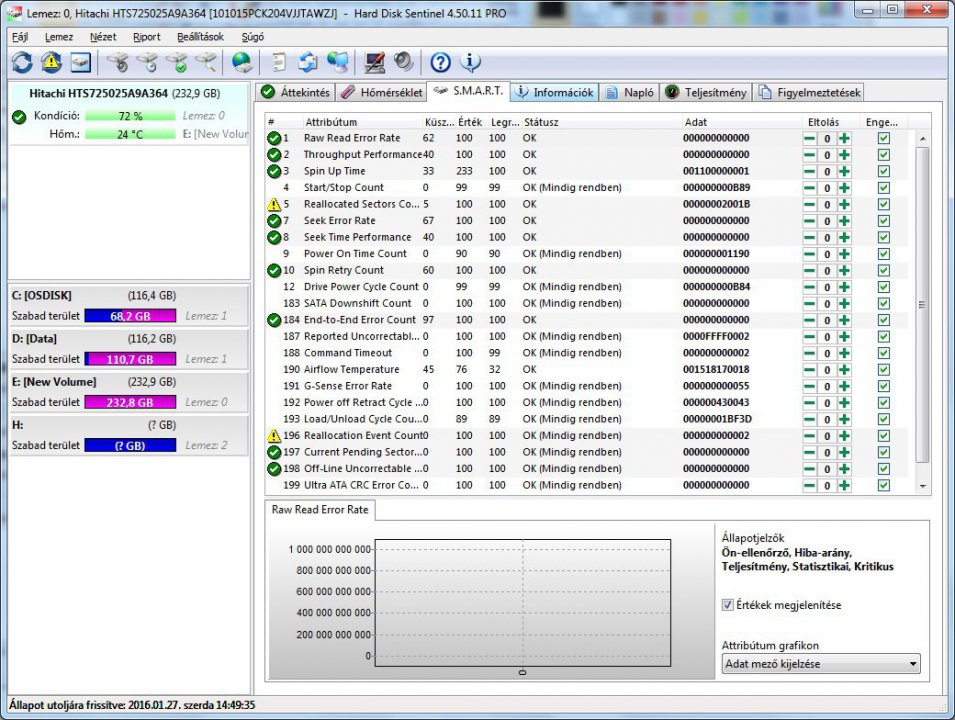Open the Riport menu
This screenshot has height=720, width=955.
(x=147, y=37)
